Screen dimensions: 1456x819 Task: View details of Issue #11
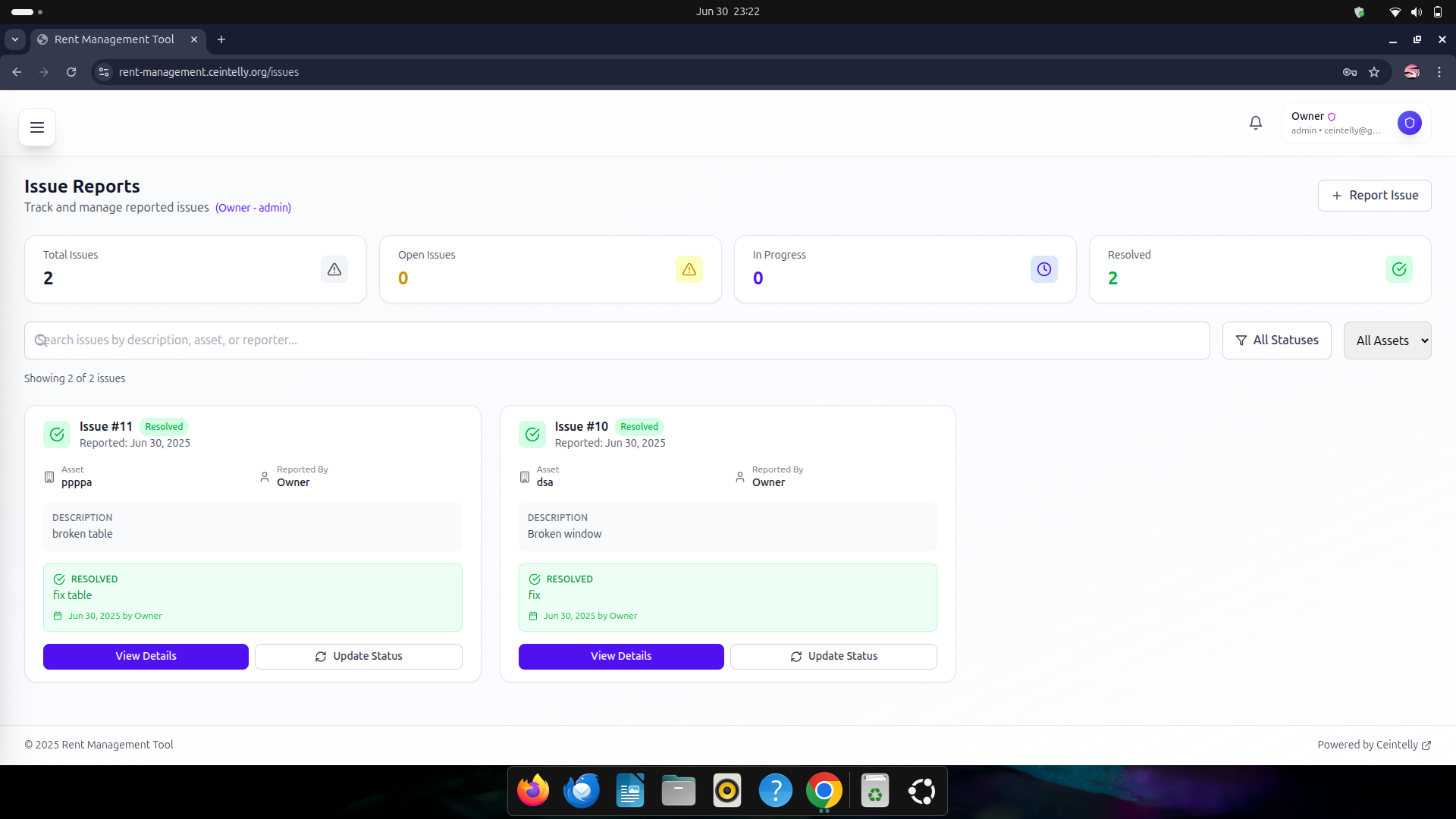146,657
